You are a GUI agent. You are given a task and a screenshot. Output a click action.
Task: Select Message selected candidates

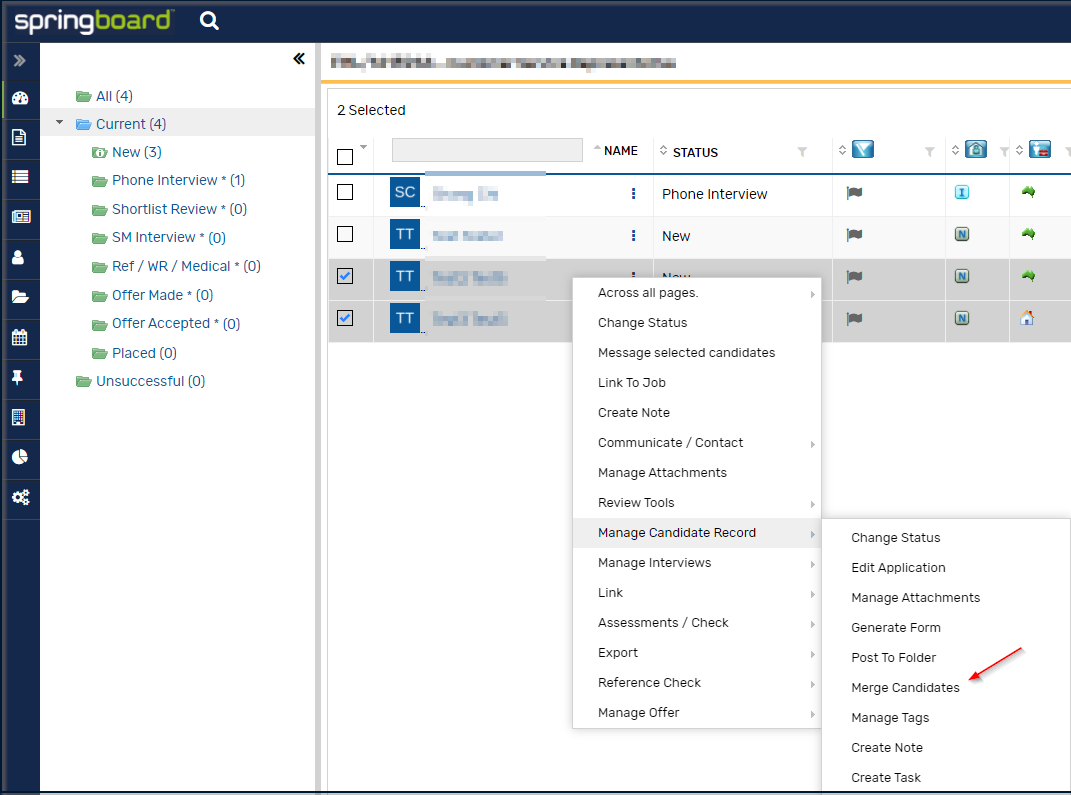click(x=686, y=352)
